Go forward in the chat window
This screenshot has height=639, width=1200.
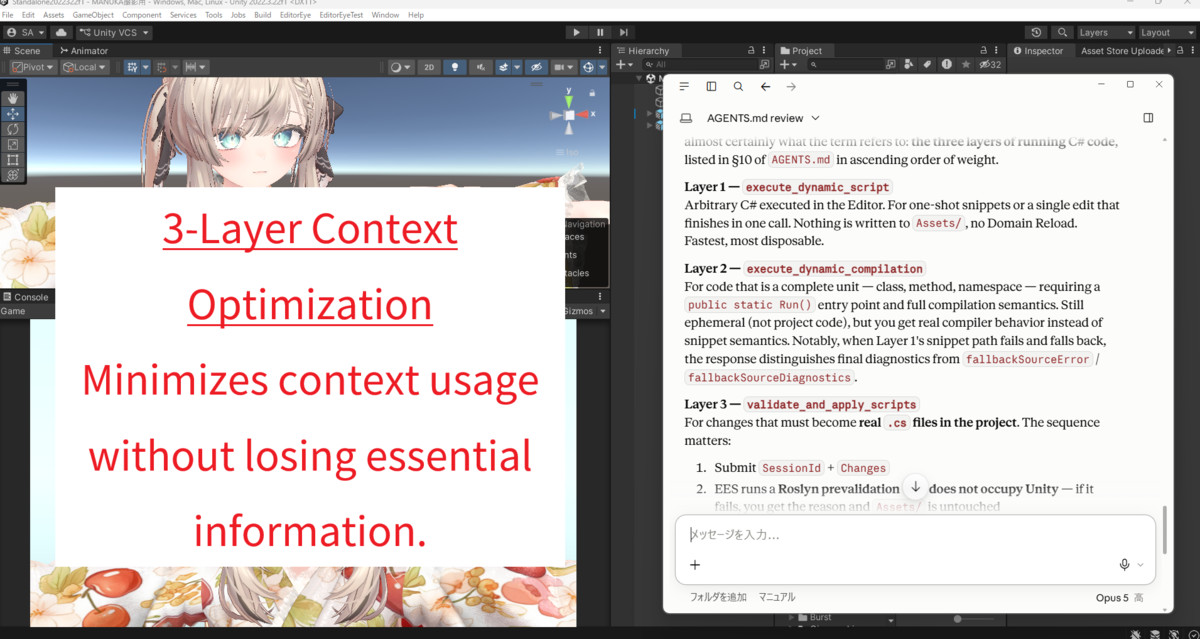click(x=791, y=87)
